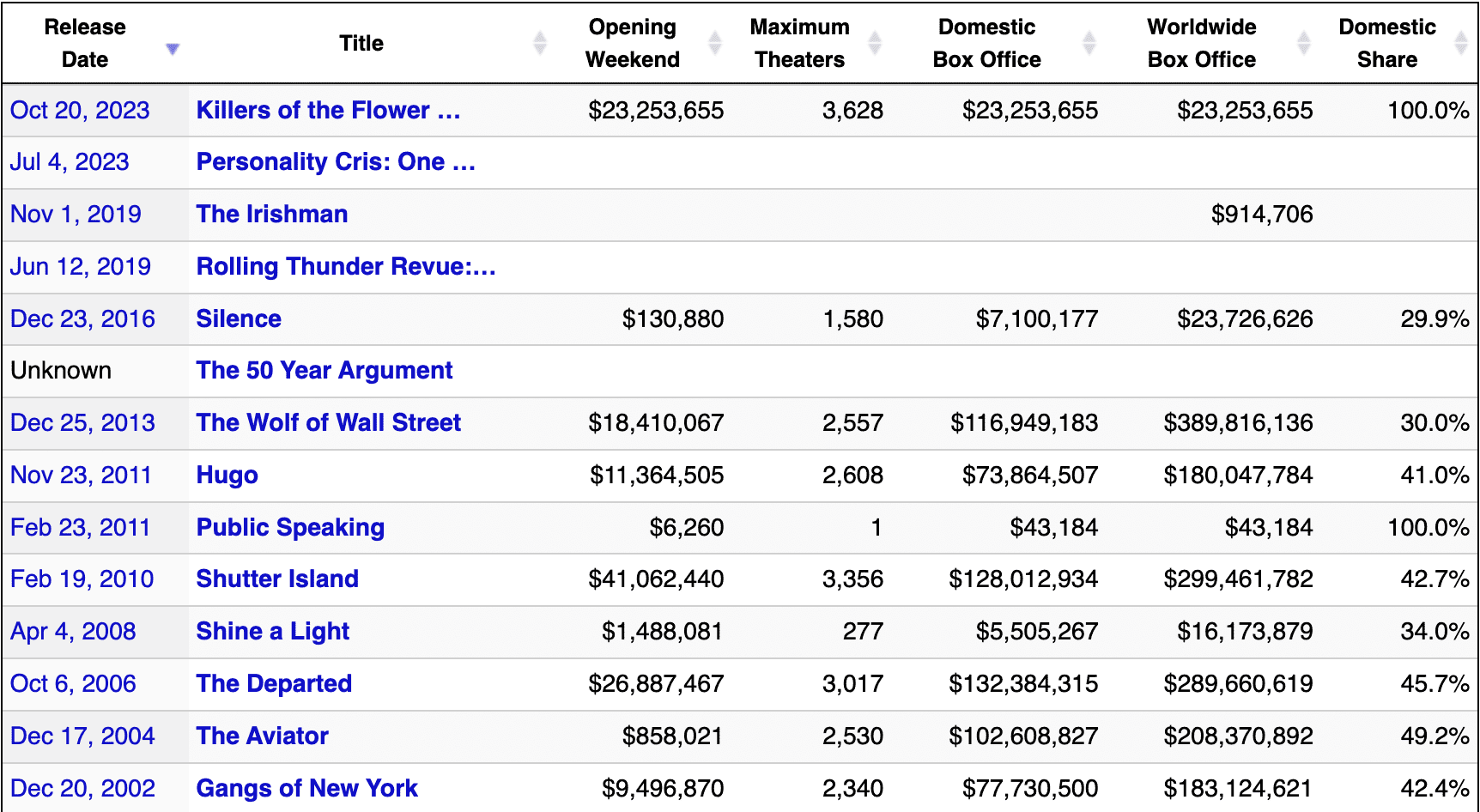Click the Dec 17, 2004 date link
Viewport: 1480px width, 812px height.
click(82, 736)
